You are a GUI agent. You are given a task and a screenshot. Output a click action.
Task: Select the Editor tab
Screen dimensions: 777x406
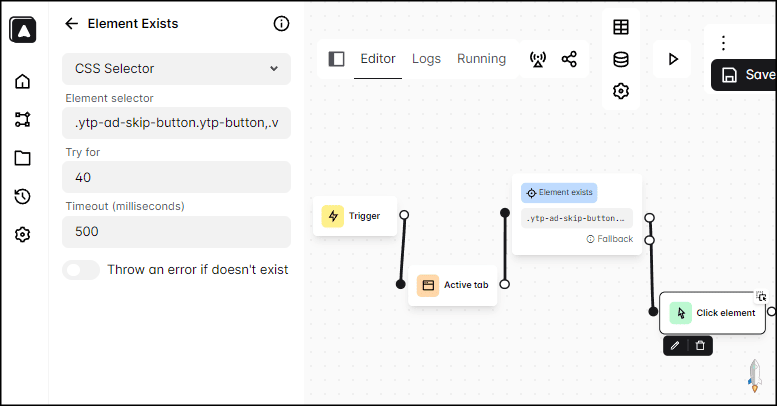(378, 59)
